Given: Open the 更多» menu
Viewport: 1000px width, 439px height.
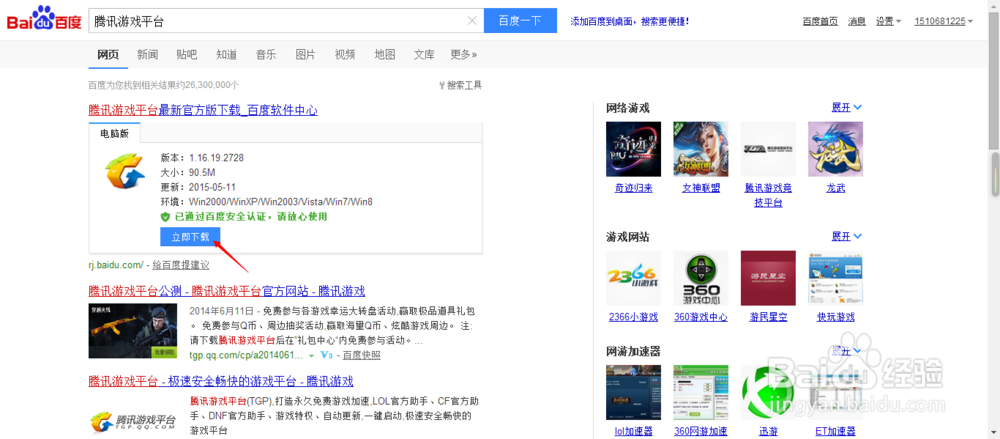Looking at the screenshot, I should (x=464, y=54).
